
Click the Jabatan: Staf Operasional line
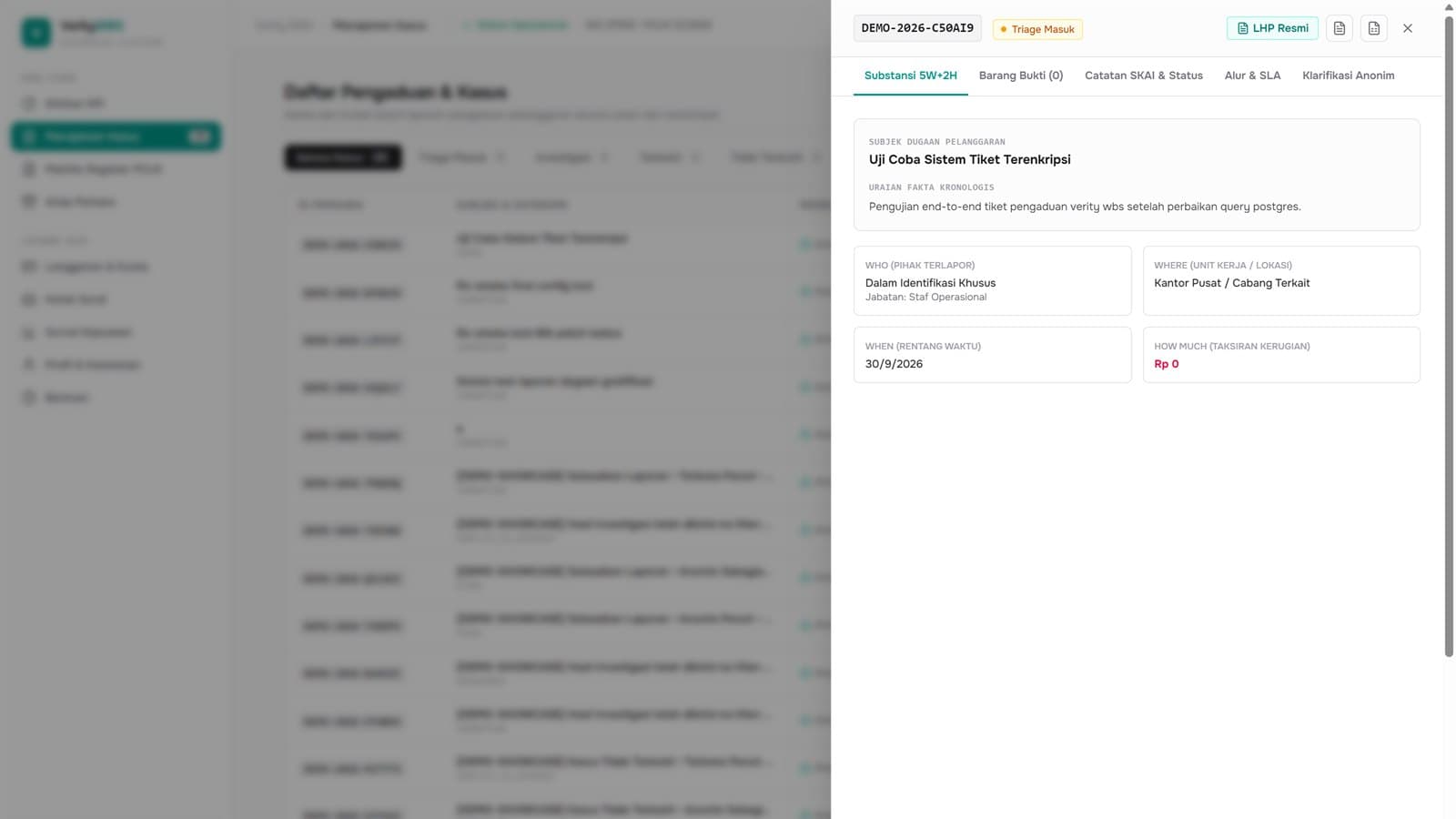point(925,298)
